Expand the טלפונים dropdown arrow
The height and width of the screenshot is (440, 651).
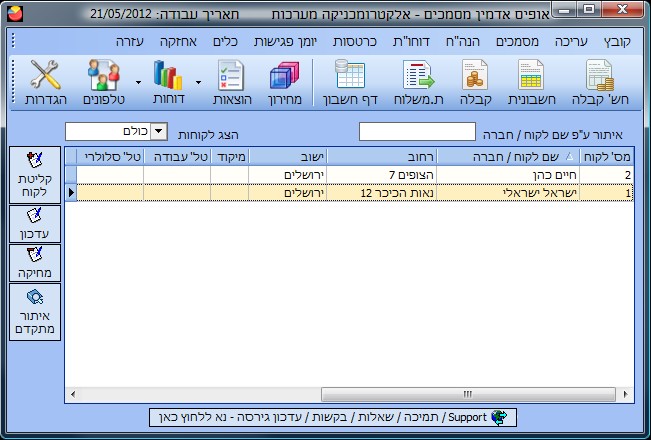point(137,81)
